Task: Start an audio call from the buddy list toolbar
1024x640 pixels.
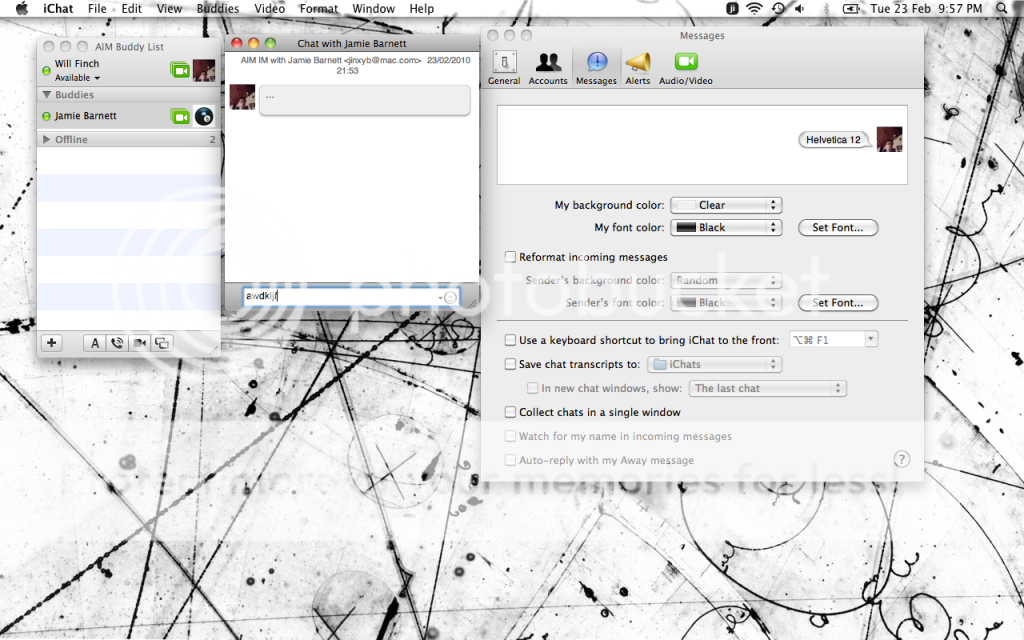Action: (x=117, y=343)
